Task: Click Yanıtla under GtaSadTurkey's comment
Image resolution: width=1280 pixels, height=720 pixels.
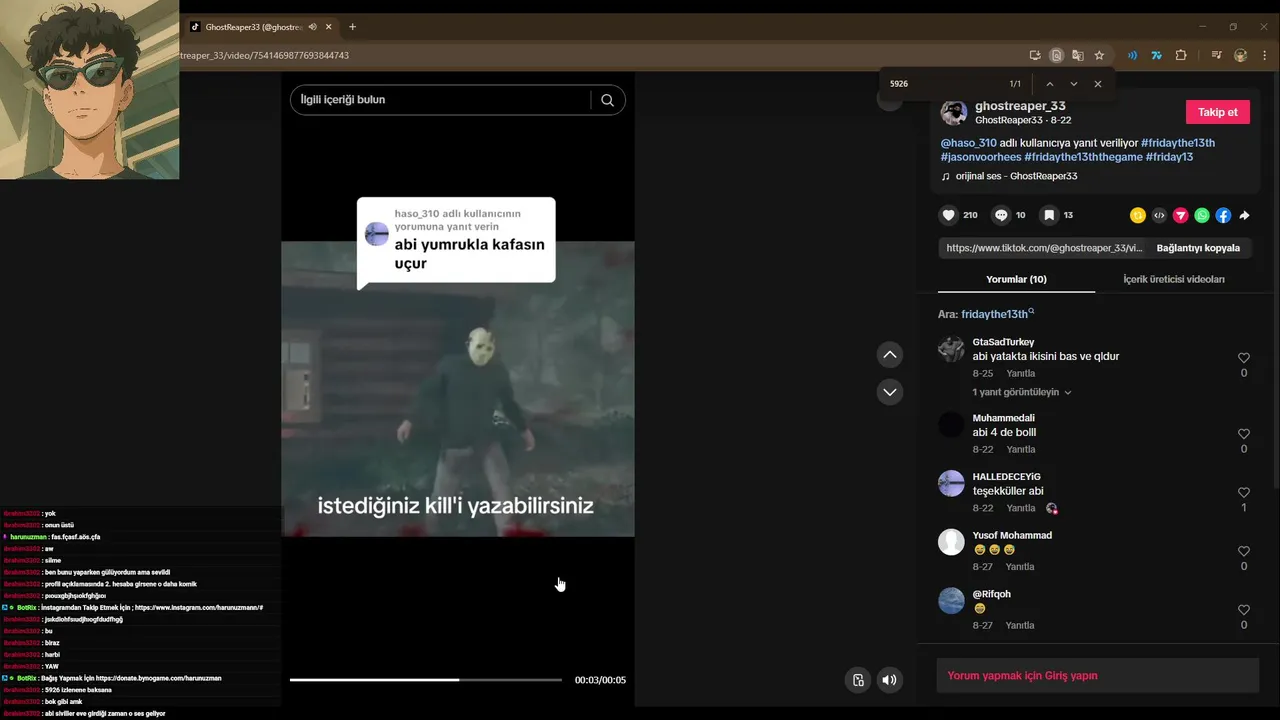Action: tap(1020, 373)
